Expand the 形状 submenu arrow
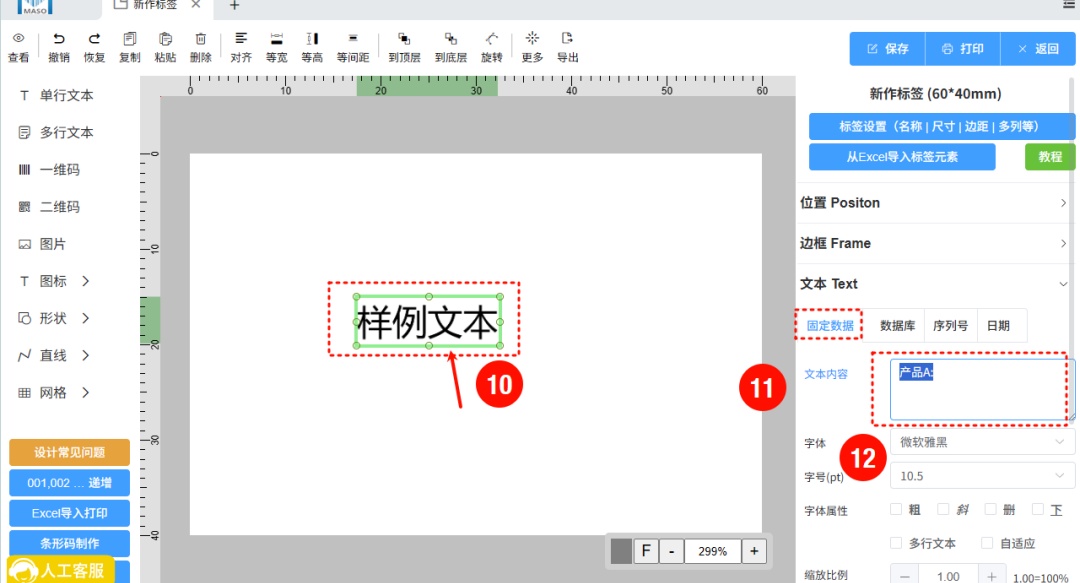 [x=85, y=318]
